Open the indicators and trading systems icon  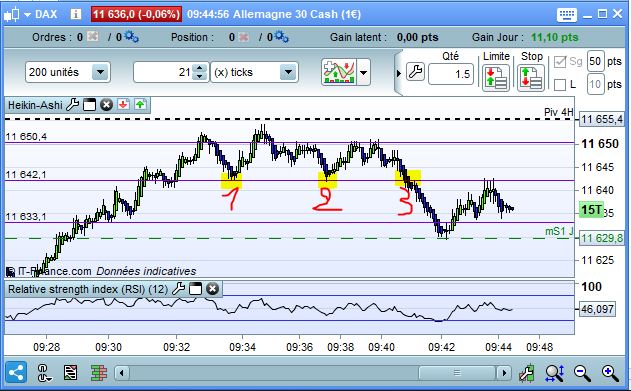(x=339, y=72)
